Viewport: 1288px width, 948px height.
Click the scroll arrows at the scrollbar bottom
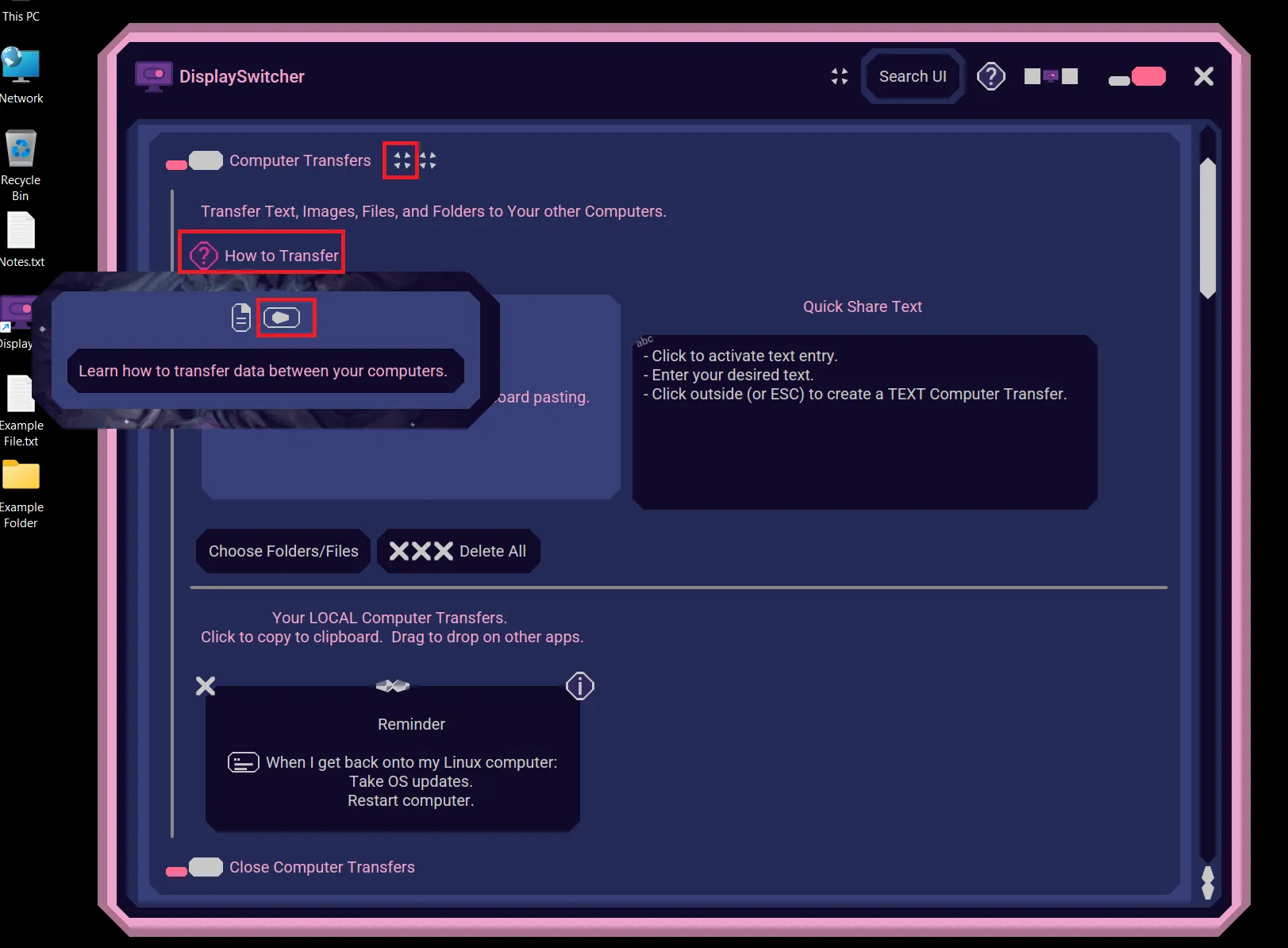tap(1208, 883)
